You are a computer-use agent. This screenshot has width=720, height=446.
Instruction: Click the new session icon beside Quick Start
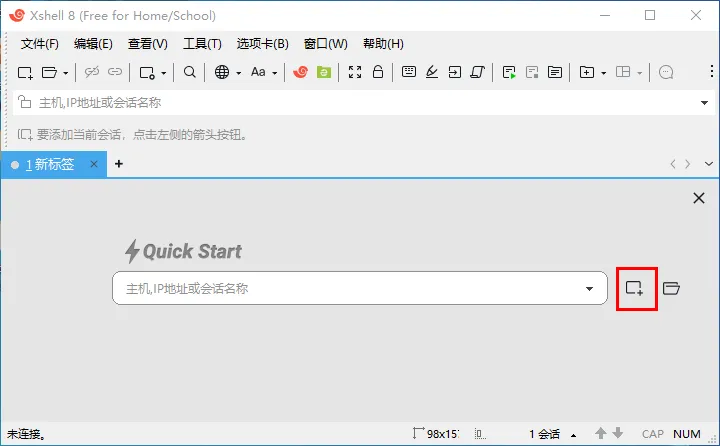(634, 289)
